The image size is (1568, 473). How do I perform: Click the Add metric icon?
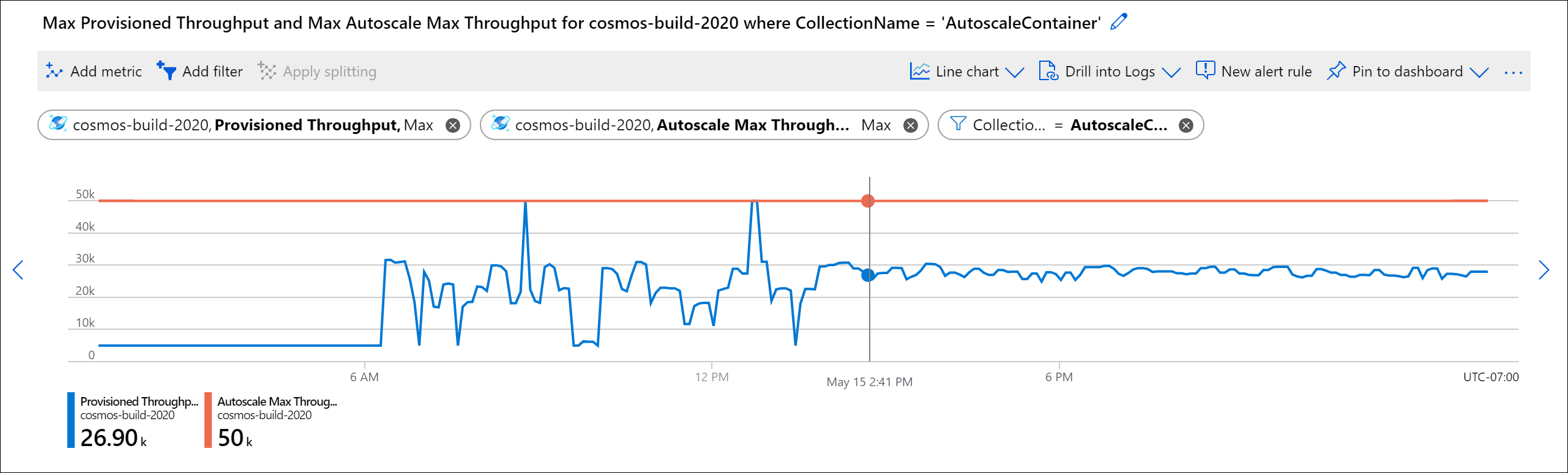tap(54, 71)
